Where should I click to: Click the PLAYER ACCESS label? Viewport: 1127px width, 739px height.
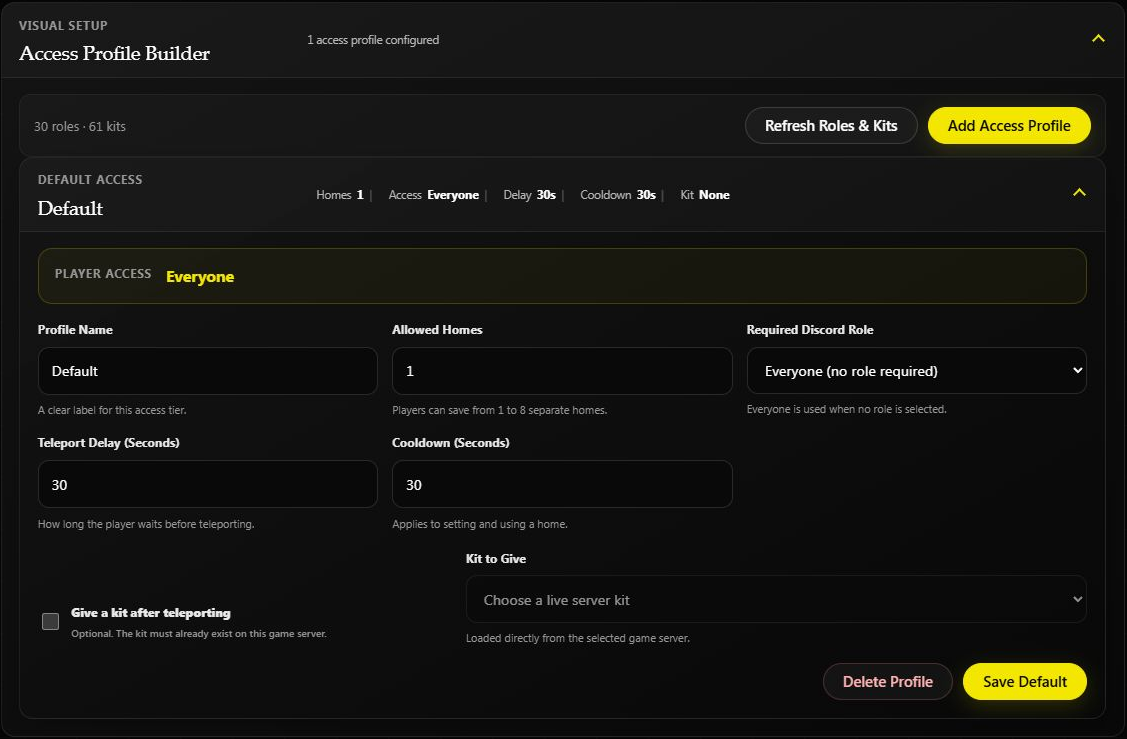point(103,274)
